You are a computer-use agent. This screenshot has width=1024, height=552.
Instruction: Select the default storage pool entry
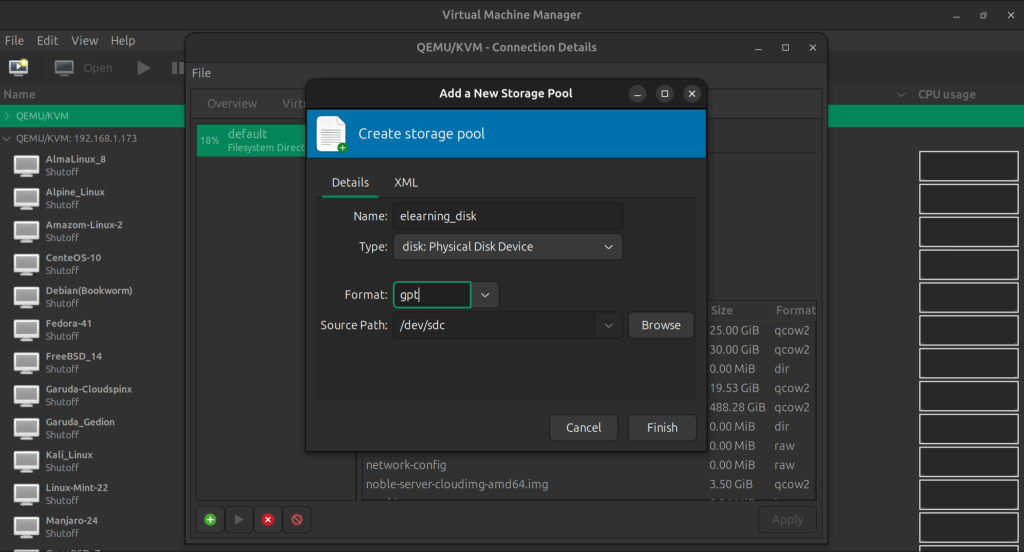[x=252, y=140]
